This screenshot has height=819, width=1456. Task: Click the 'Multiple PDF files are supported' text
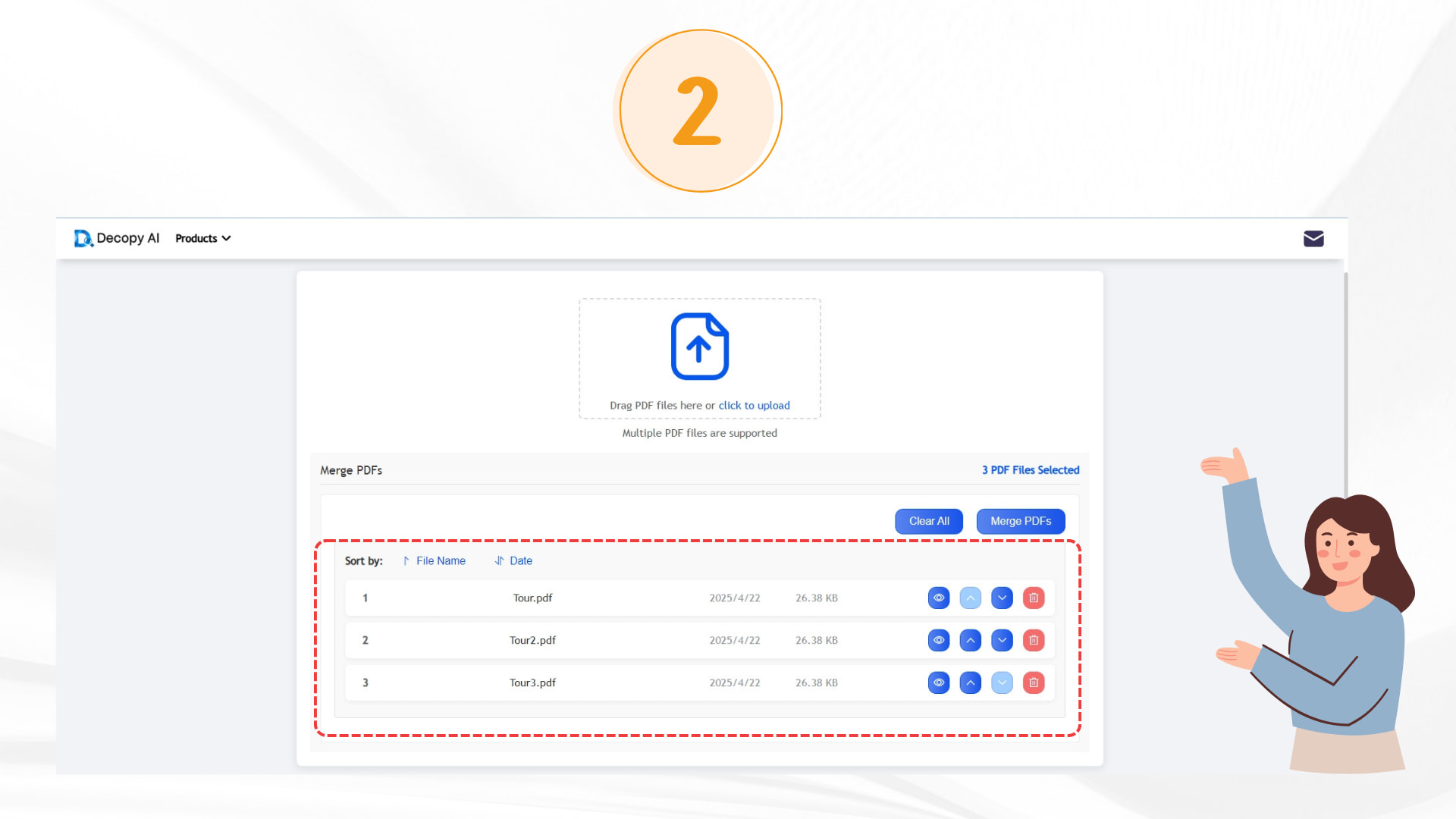click(700, 434)
